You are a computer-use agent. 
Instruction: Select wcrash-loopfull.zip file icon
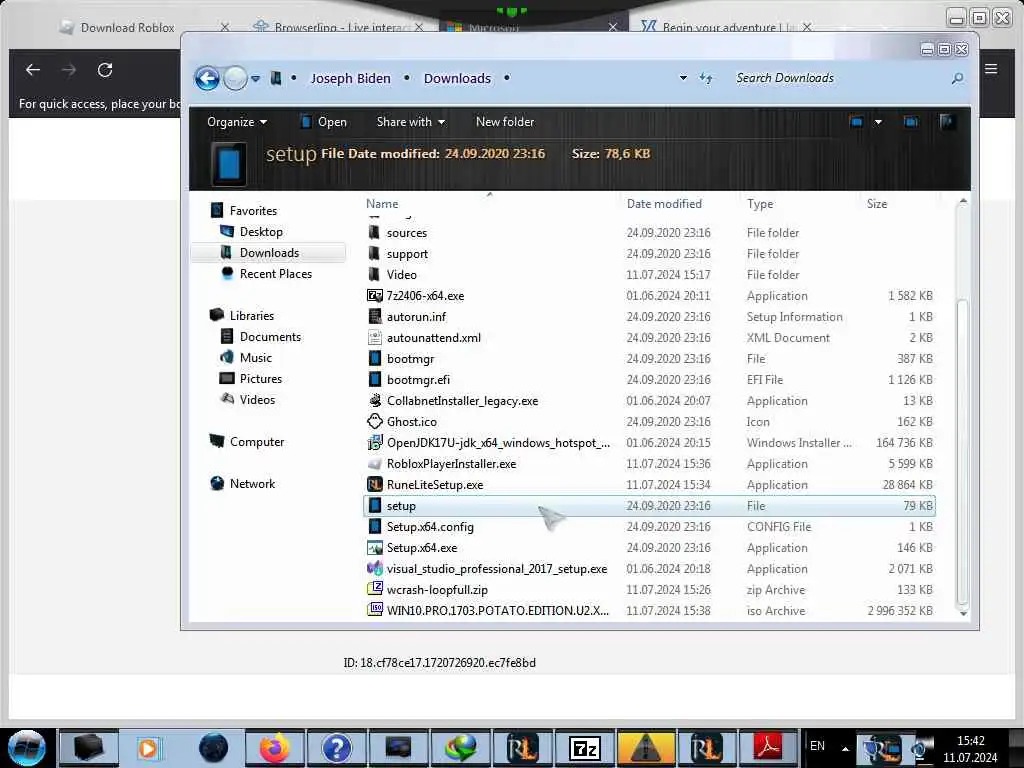[x=374, y=590]
